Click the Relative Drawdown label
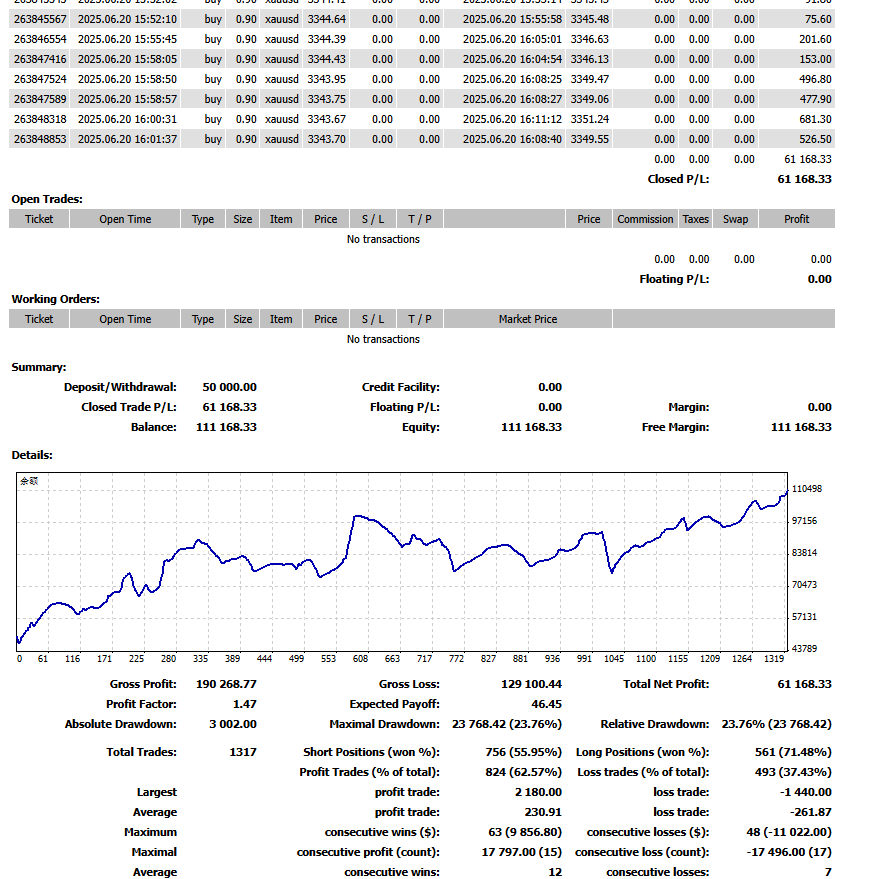Image resolution: width=869 pixels, height=879 pixels. pyautogui.click(x=655, y=724)
